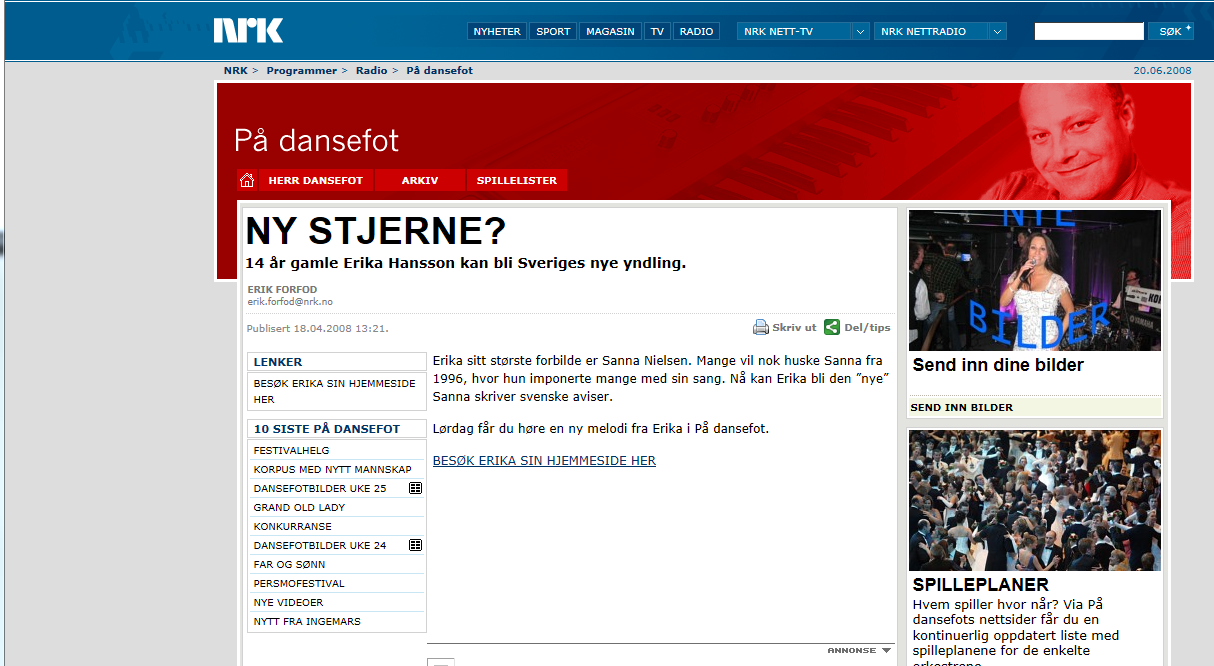This screenshot has height=666, width=1214.
Task: Click the Send inn dine bilder headline
Action: tap(998, 365)
